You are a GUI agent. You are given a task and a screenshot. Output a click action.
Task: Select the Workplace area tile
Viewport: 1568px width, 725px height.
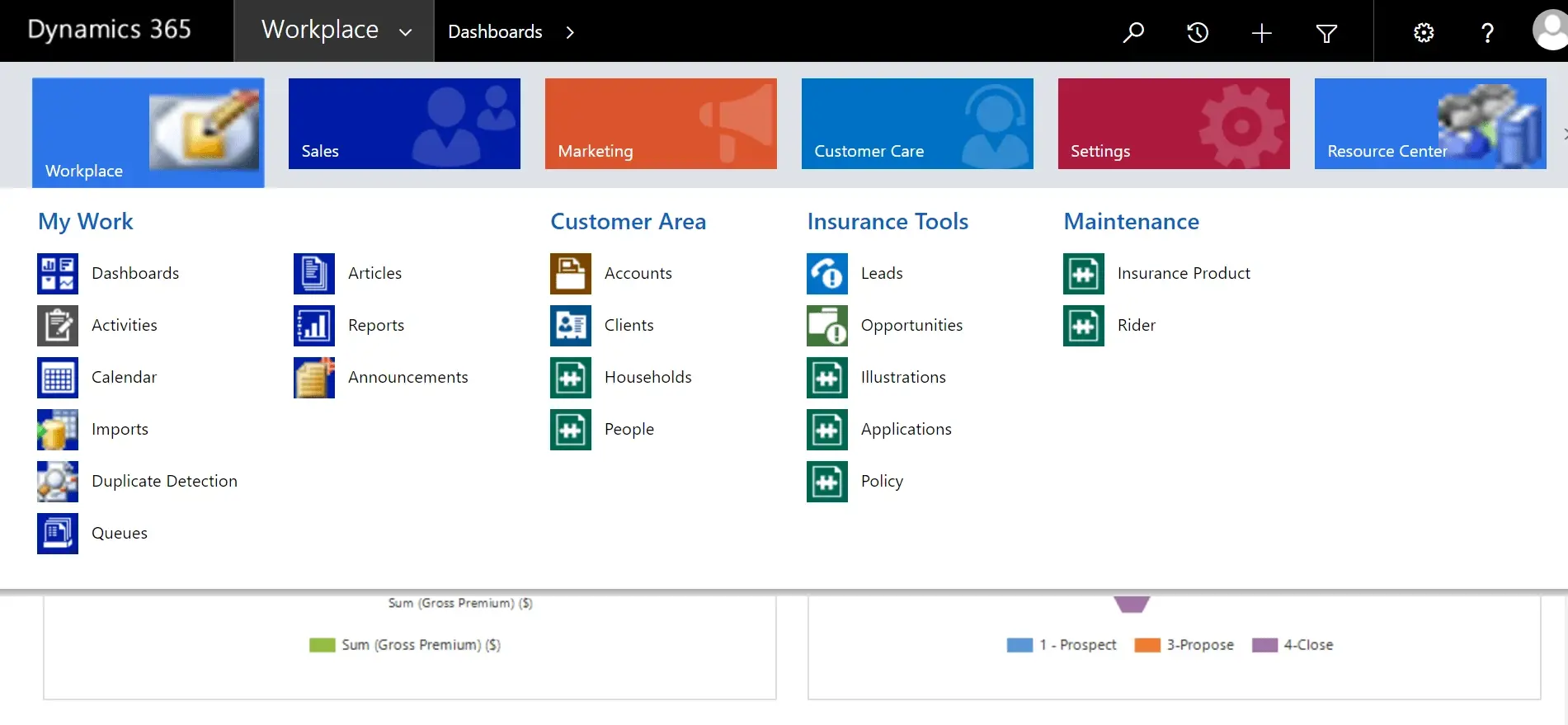coord(148,133)
